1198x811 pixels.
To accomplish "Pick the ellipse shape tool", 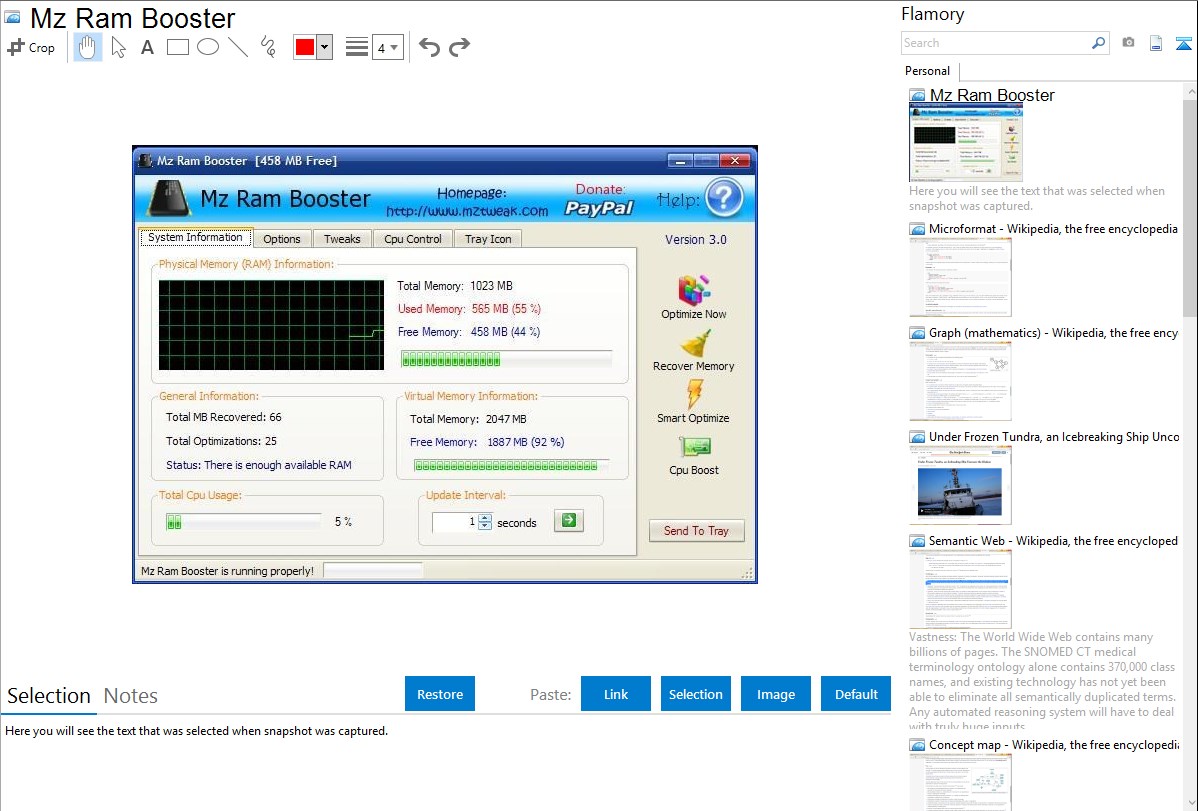I will [x=208, y=47].
